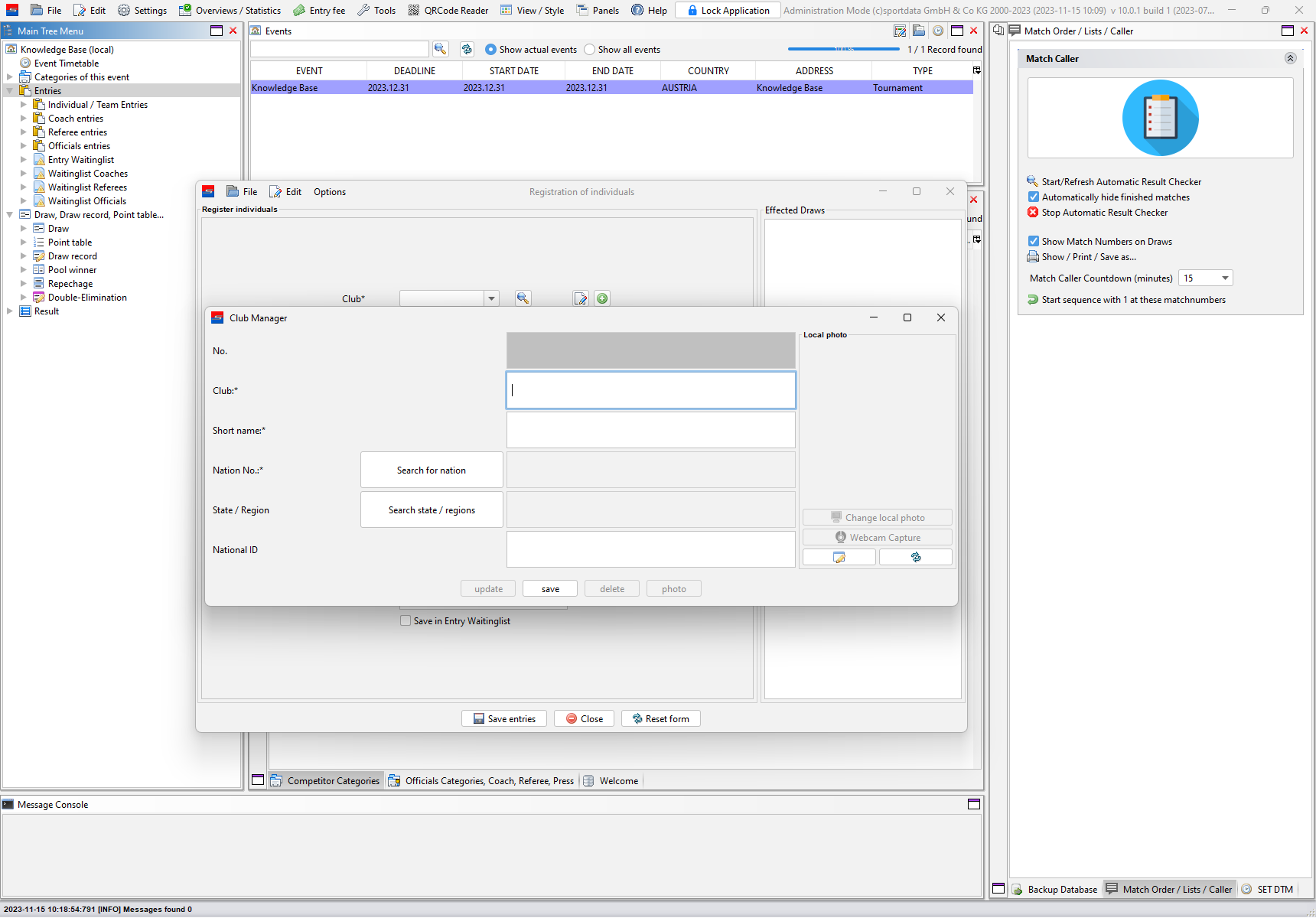Click the club search magnifier icon in Registration

523,298
